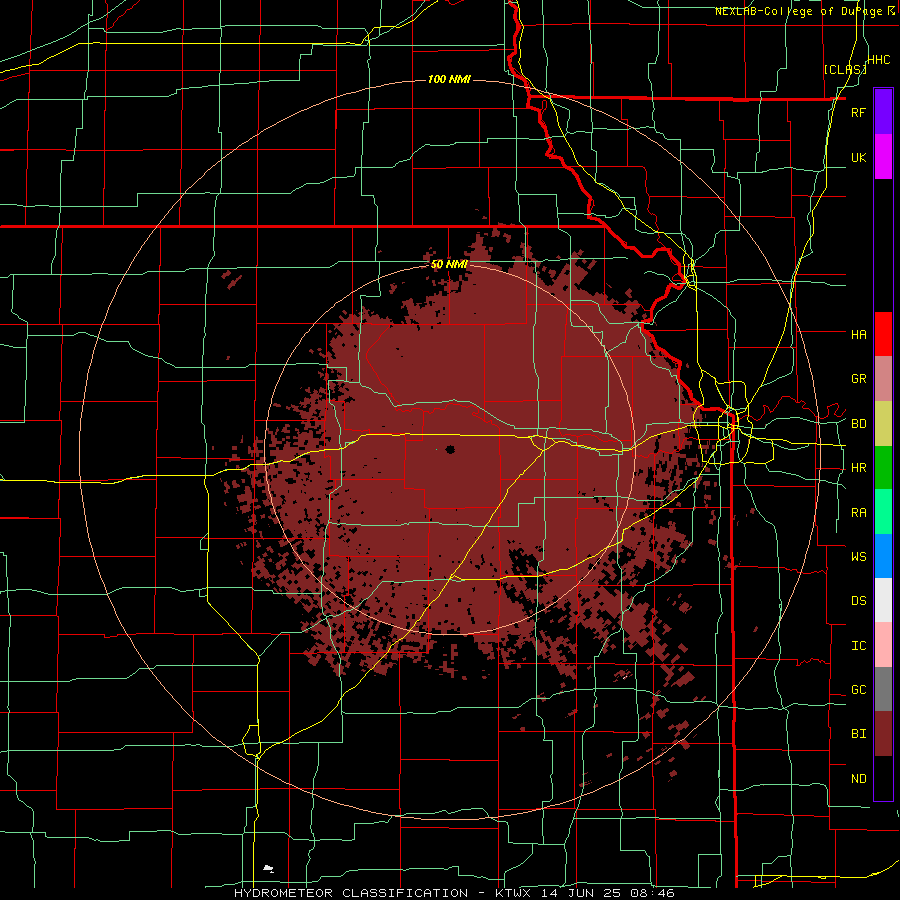Click the blue WS wet snow swatch
The image size is (900, 900).
883,556
